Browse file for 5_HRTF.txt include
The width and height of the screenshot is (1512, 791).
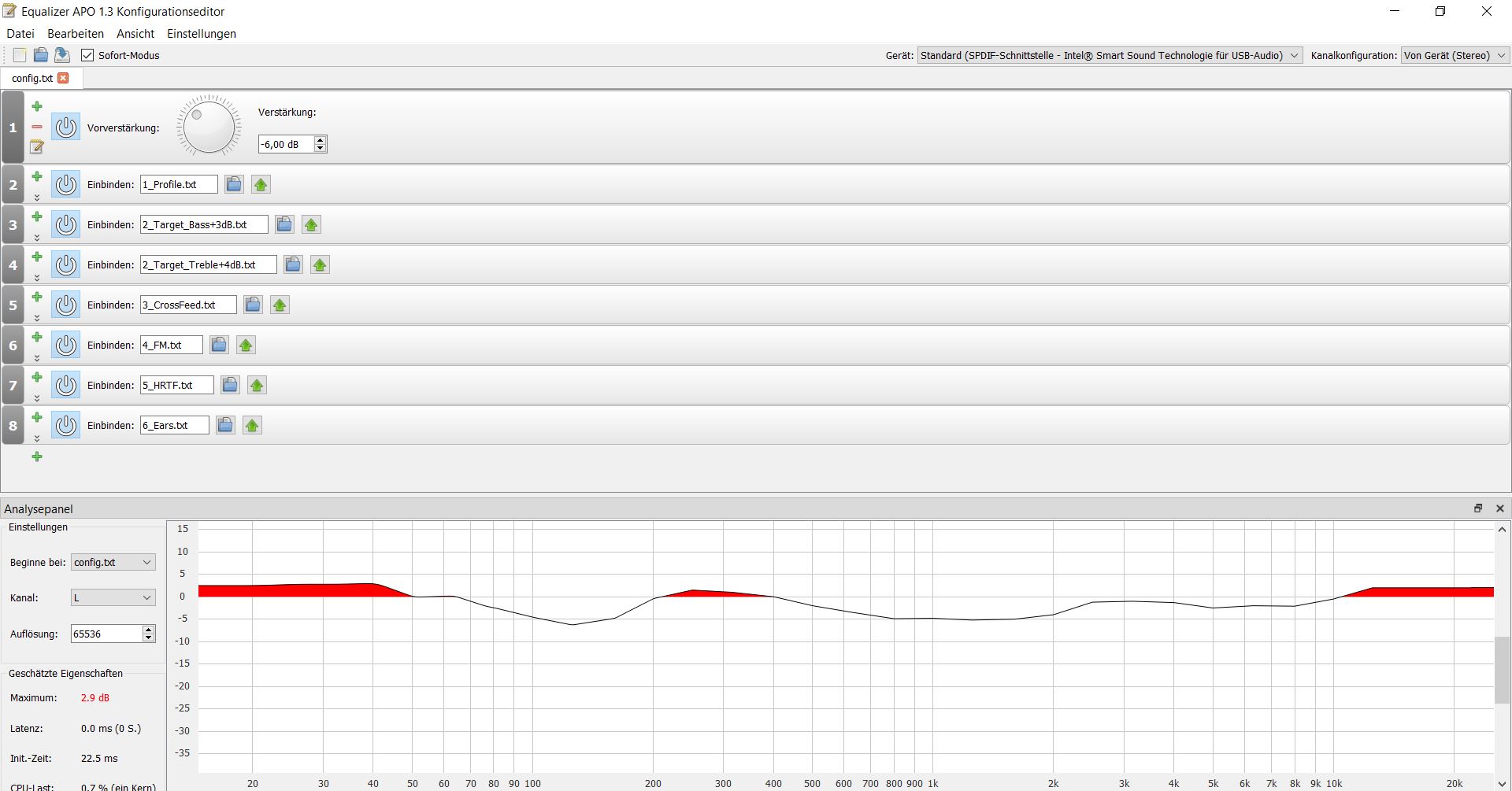(230, 385)
